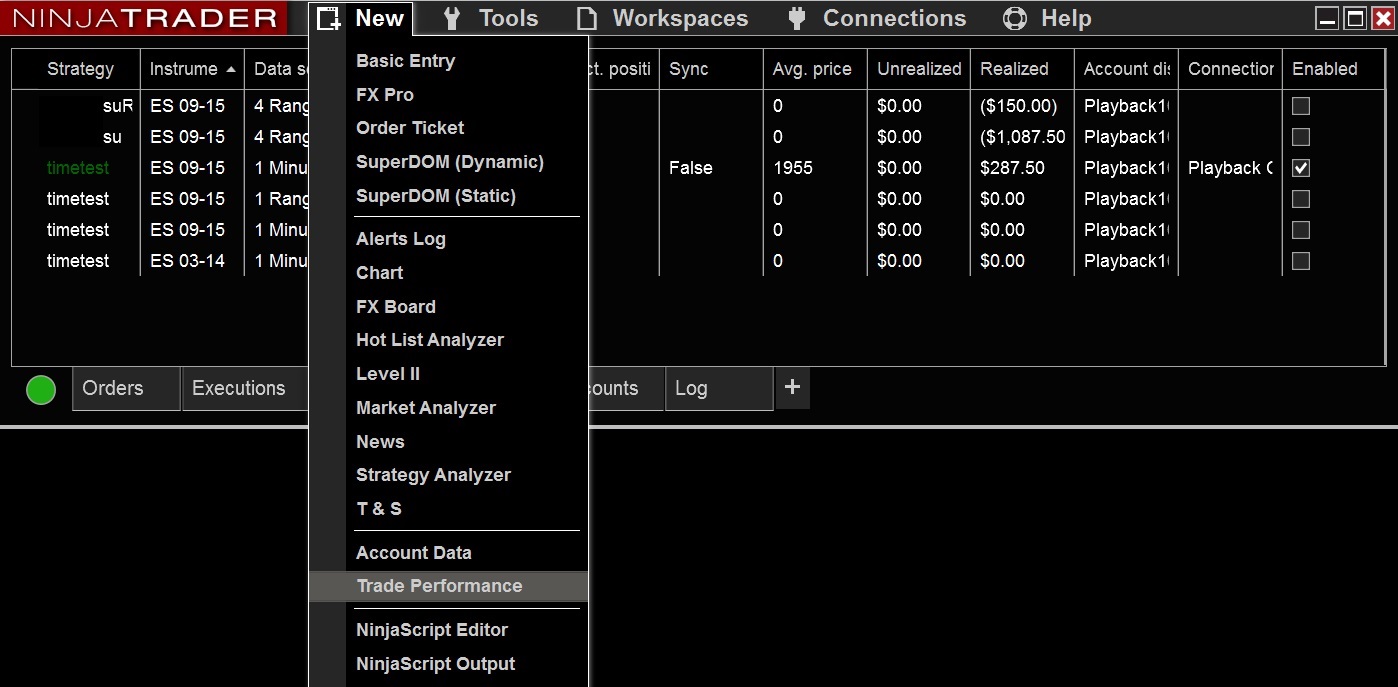
Task: Open T & S window
Action: click(379, 509)
